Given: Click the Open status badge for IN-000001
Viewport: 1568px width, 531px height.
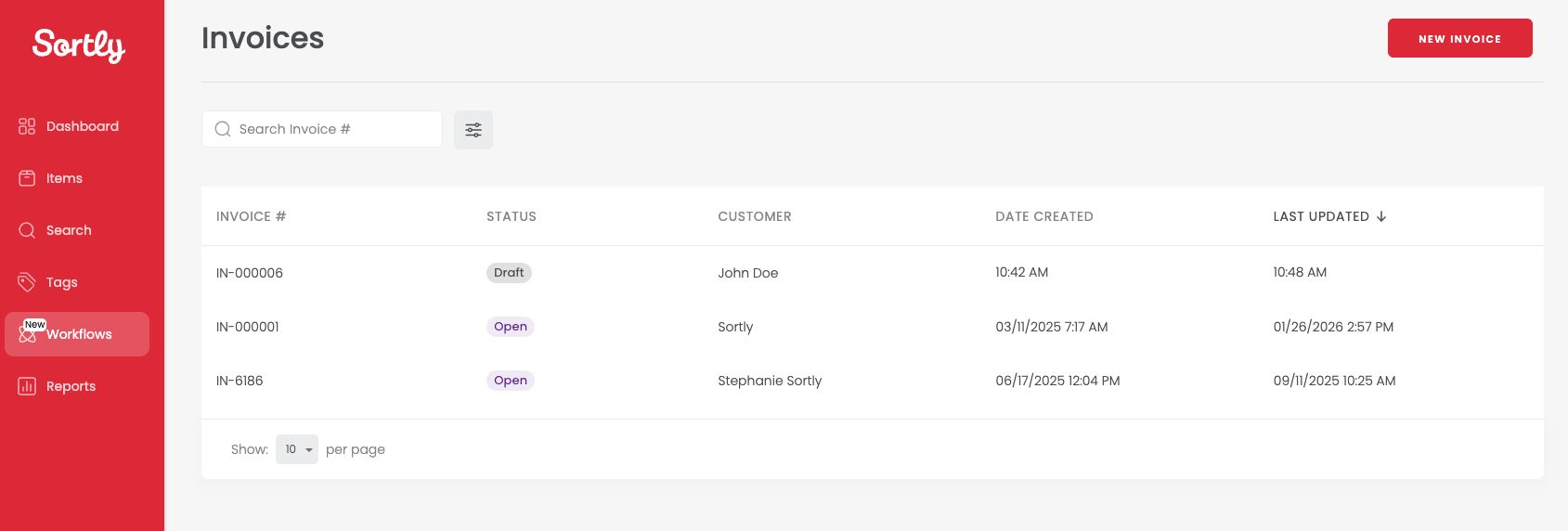Looking at the screenshot, I should pyautogui.click(x=511, y=327).
